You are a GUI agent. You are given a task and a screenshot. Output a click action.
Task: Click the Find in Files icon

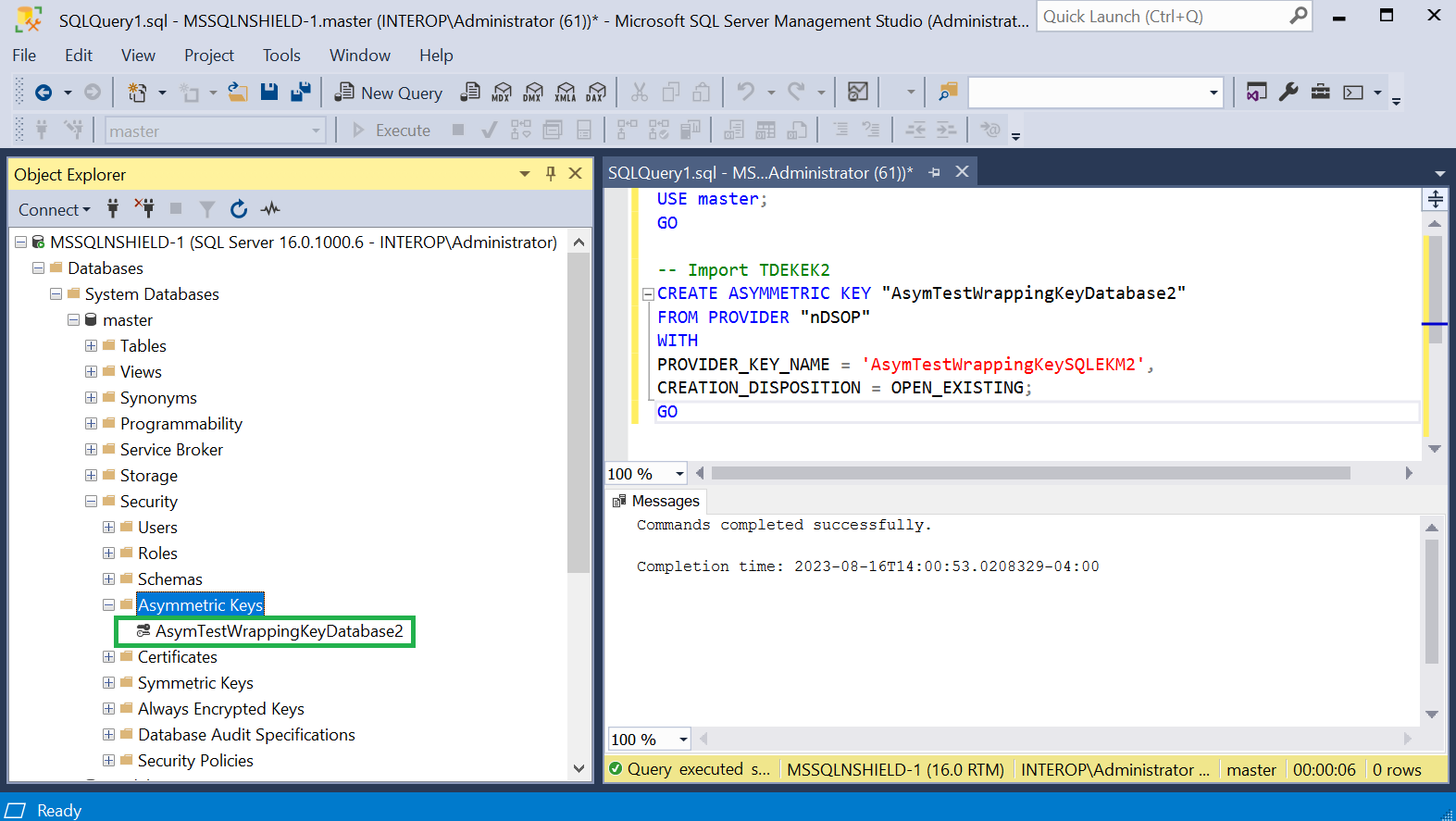point(948,92)
